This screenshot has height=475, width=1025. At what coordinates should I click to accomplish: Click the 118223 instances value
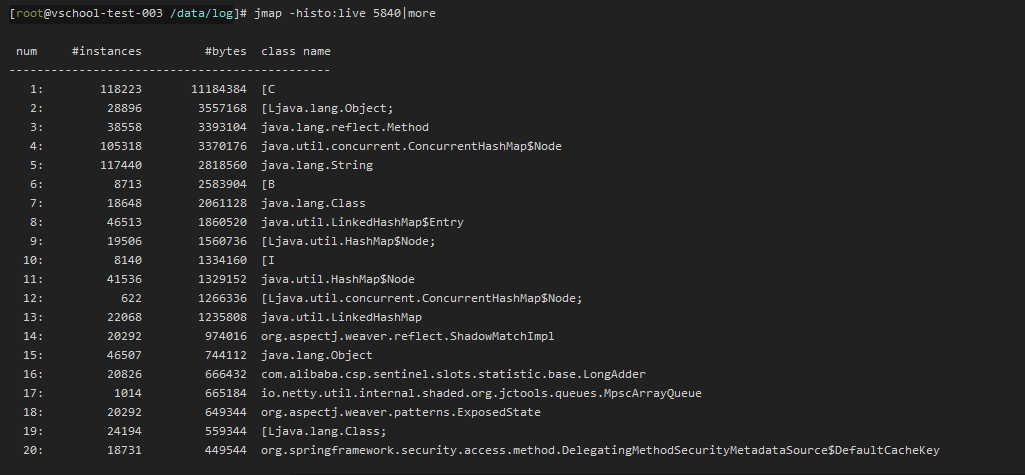pos(121,89)
